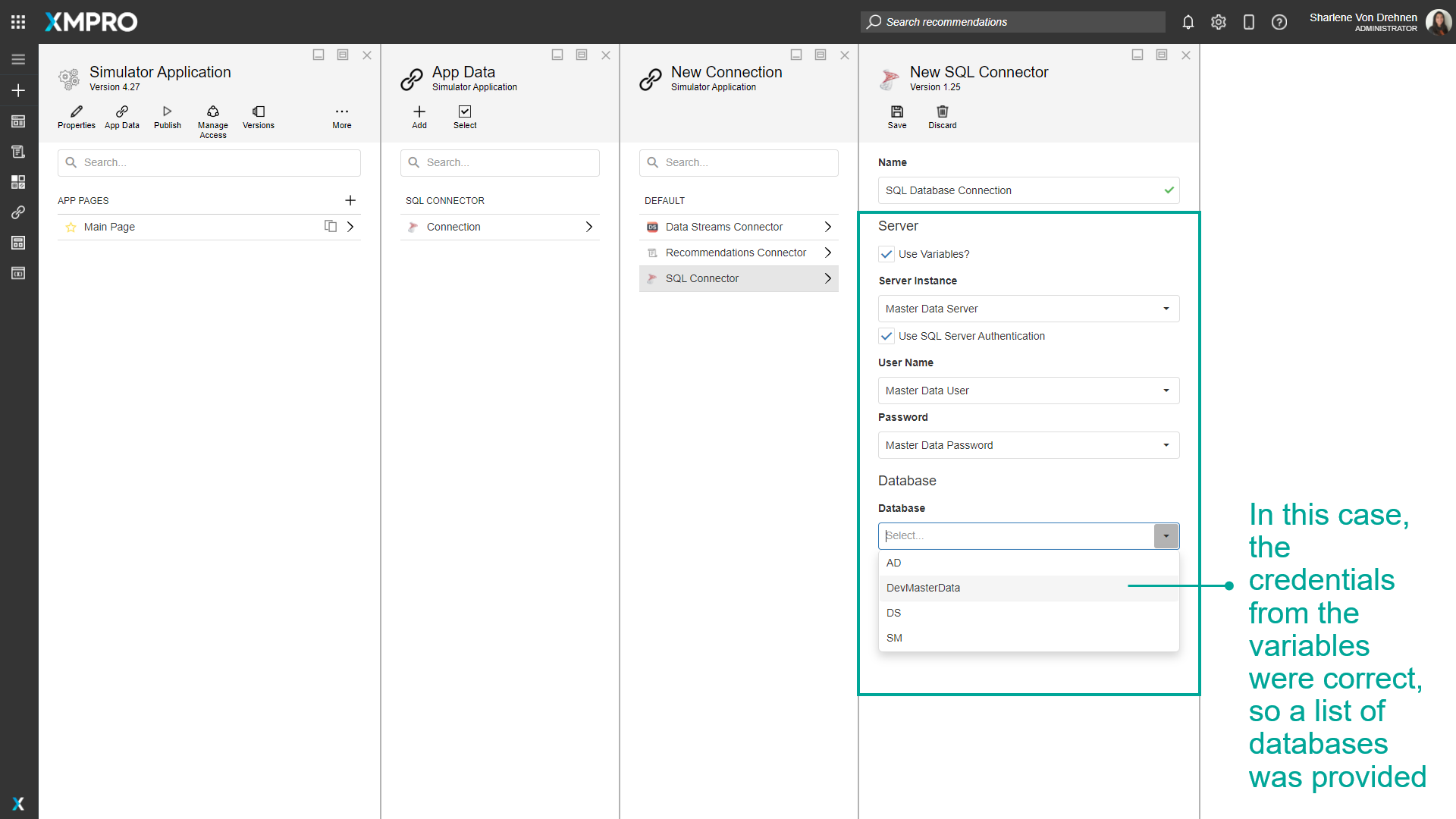
Task: Open the Recommendations Connector entry
Action: (x=737, y=253)
